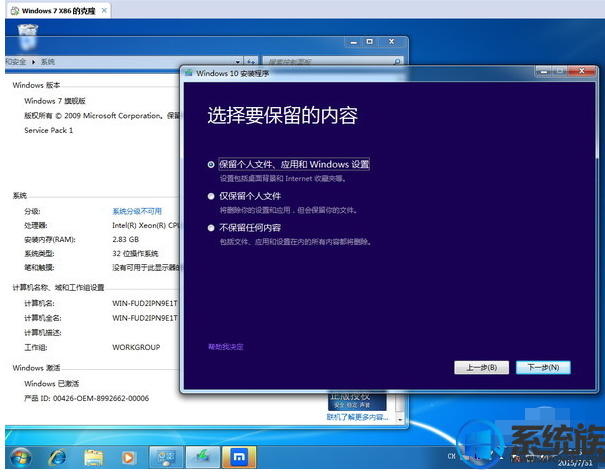Click the Service Pack 1 text
This screenshot has height=472, width=605.
[x=49, y=130]
